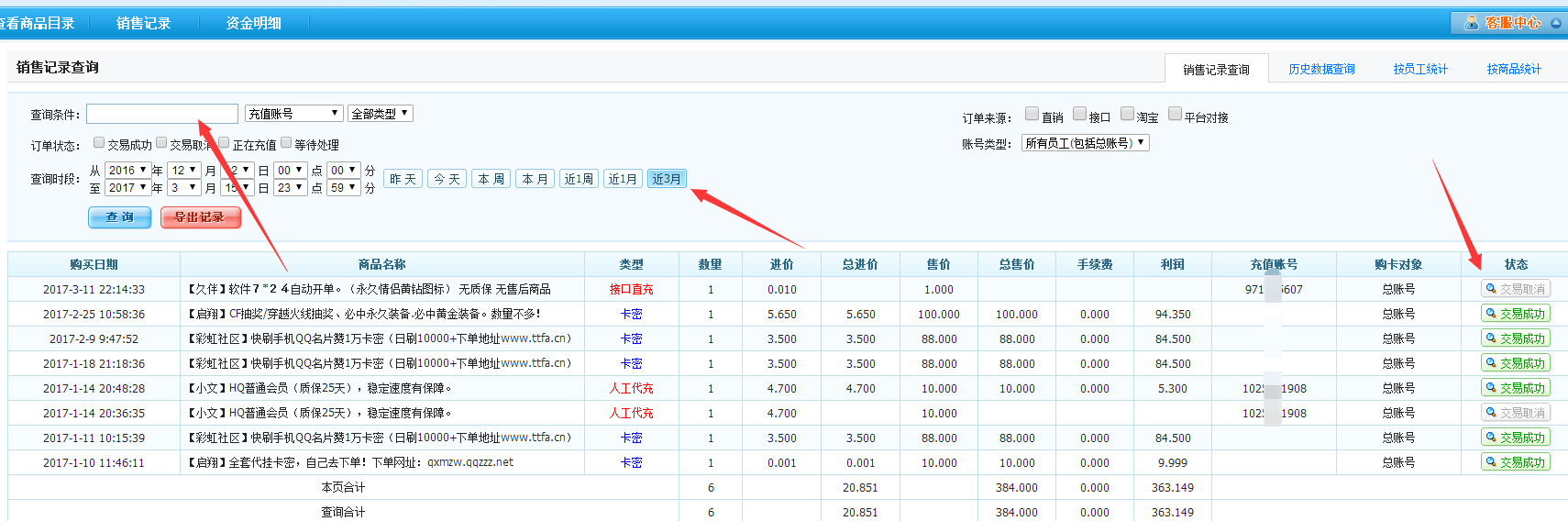Screen dimensions: 1568x521
Task: Expand the 所有员工(包括总账号) account type dropdown
Action: pyautogui.click(x=1086, y=143)
